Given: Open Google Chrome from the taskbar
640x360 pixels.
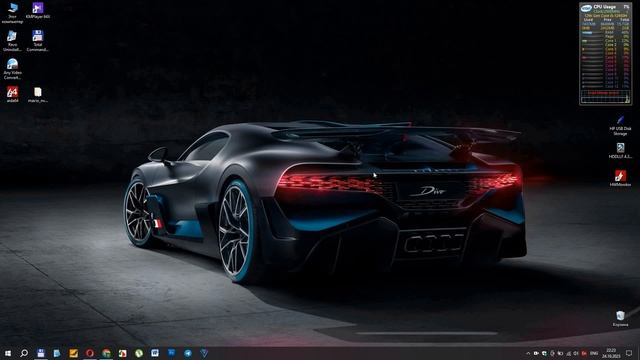Looking at the screenshot, I should click(x=106, y=353).
